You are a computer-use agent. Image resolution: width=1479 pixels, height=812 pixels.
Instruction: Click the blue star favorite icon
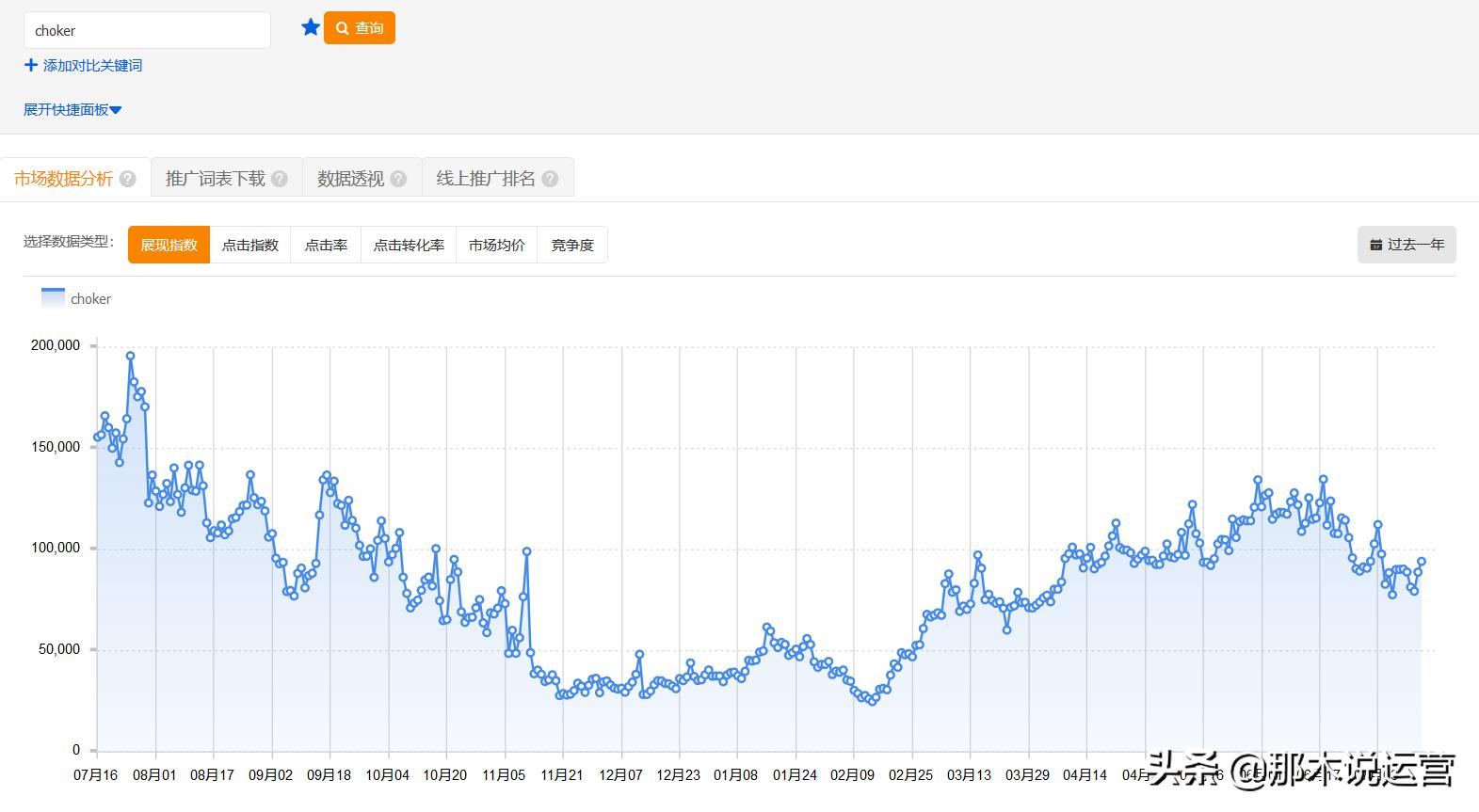click(x=311, y=27)
